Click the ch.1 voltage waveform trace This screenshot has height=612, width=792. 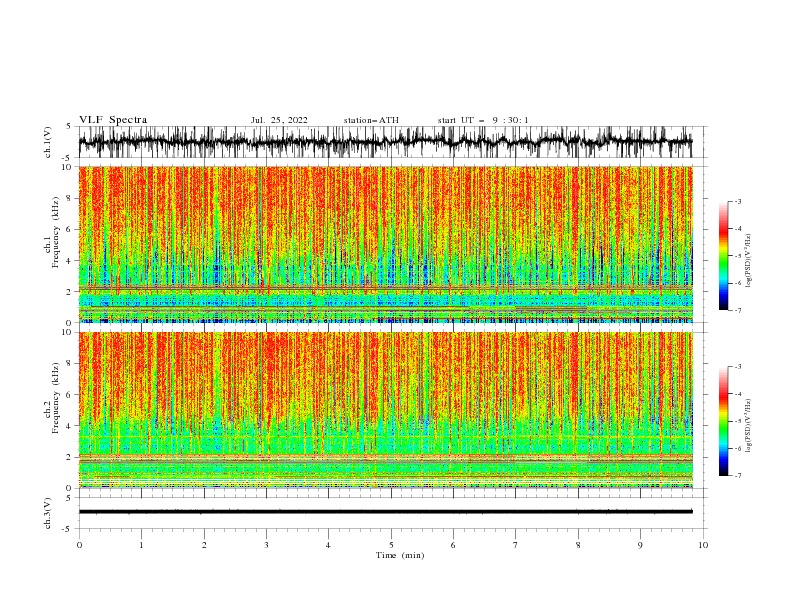tap(385, 142)
